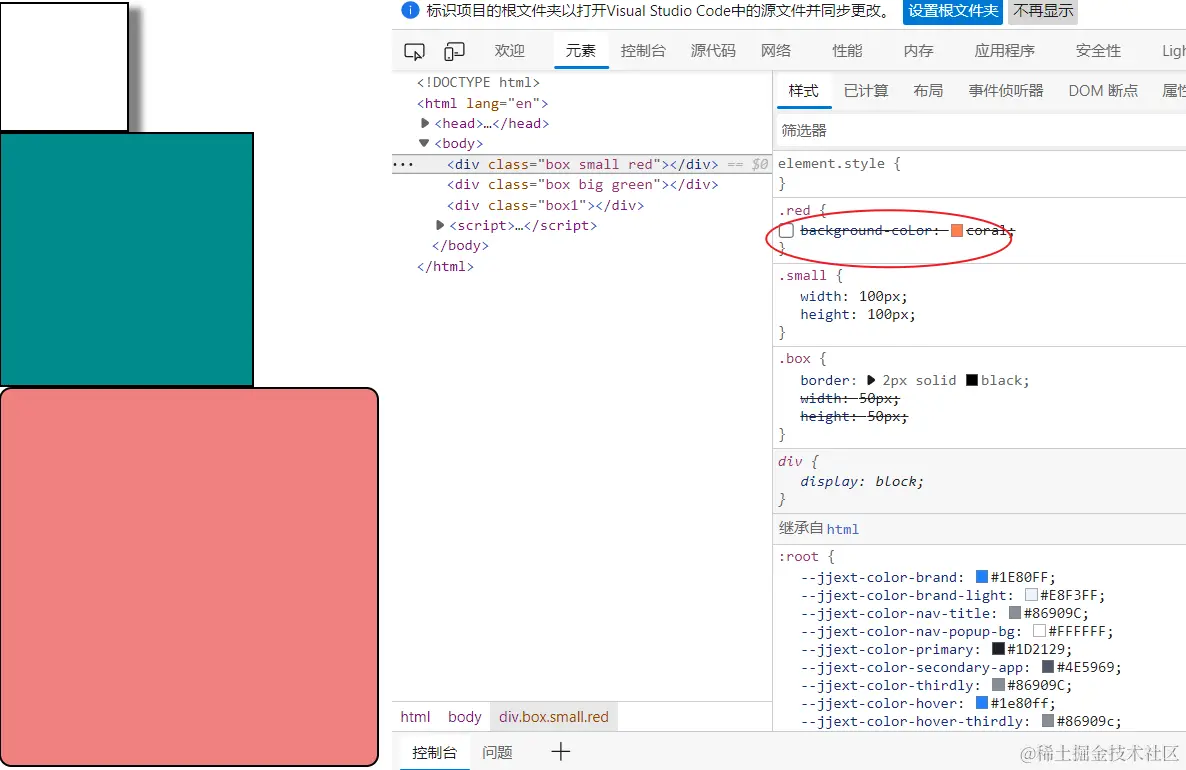The width and height of the screenshot is (1186, 770).
Task: Focus the 筛选器 filter input field
Action: point(982,131)
